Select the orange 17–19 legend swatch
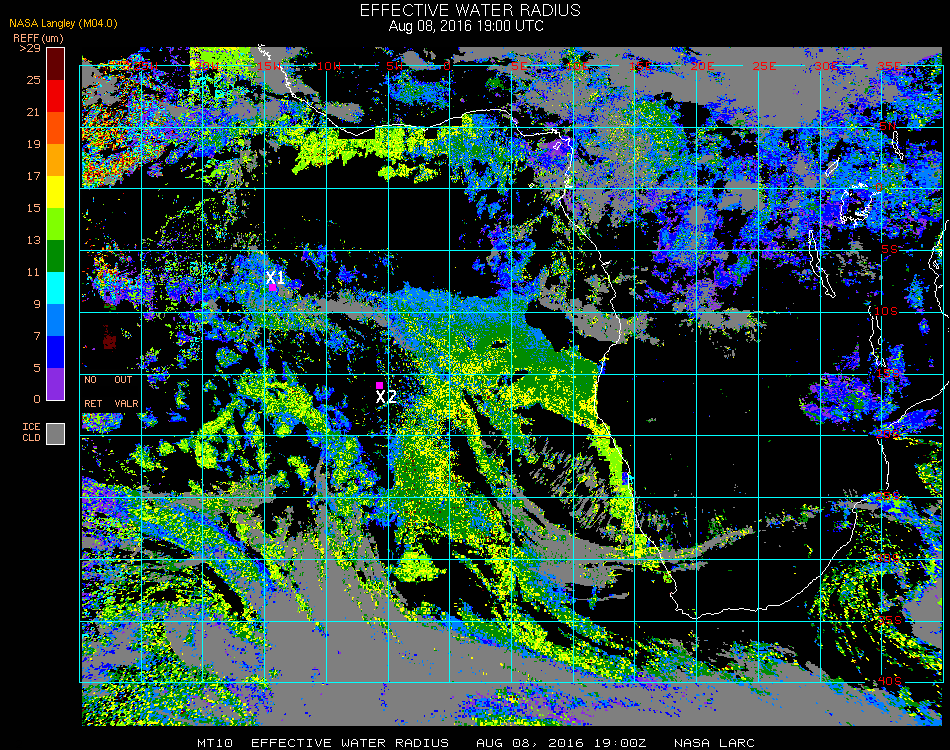 56,160
